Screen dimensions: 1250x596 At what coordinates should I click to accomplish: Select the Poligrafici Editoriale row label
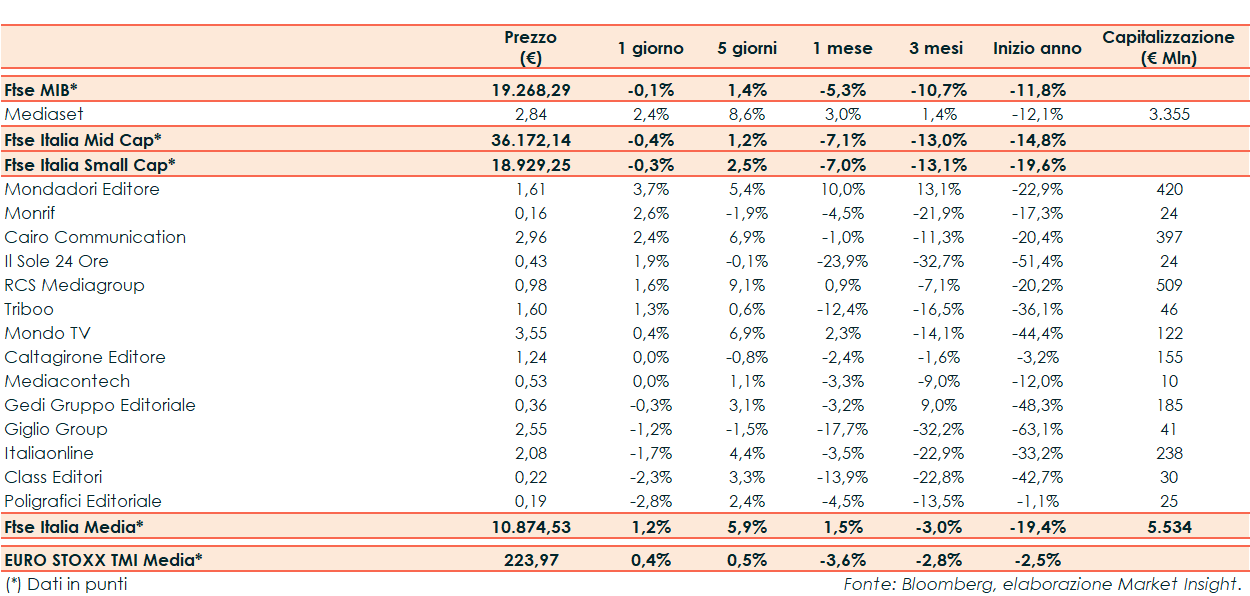(83, 501)
